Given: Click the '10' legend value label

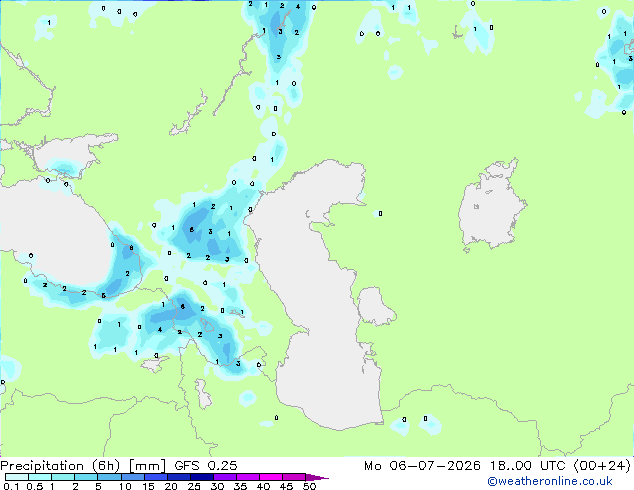Looking at the screenshot, I should click(x=125, y=486).
